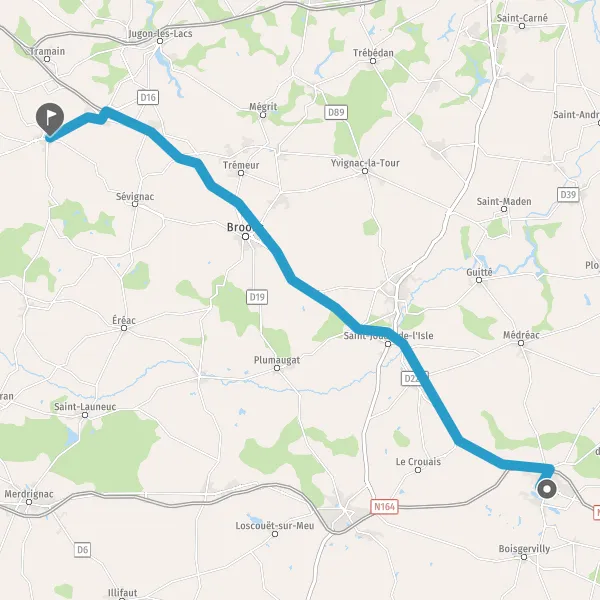The image size is (600, 600).
Task: Select the Le Crouais town marker
Action: (x=418, y=470)
